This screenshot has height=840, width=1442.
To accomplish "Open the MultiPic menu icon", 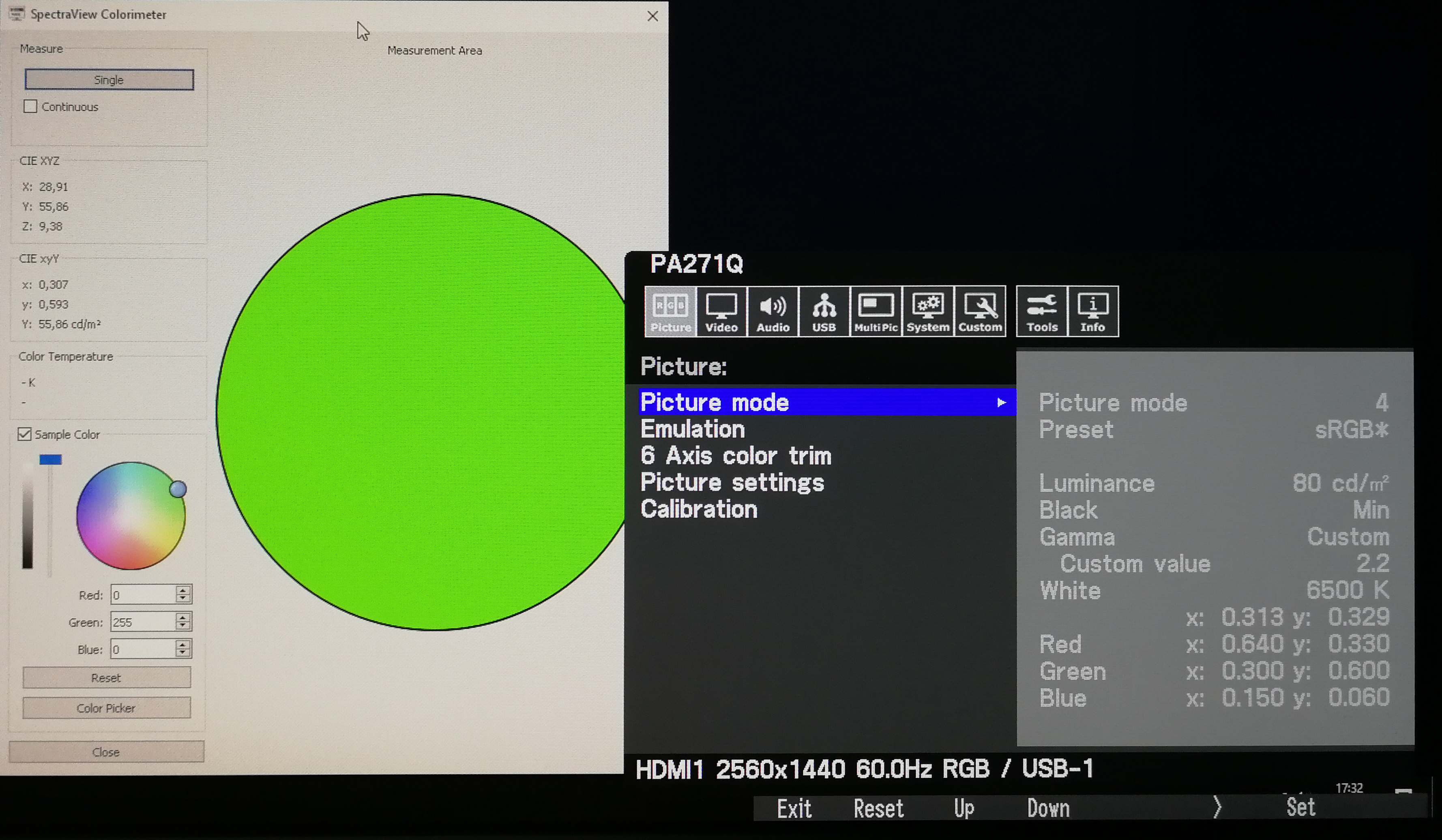I will (875, 311).
